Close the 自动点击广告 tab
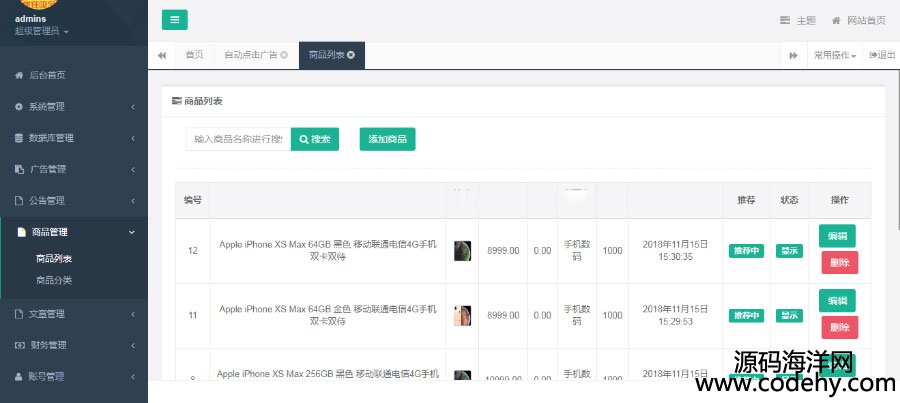This screenshot has width=900, height=403. pyautogui.click(x=284, y=55)
